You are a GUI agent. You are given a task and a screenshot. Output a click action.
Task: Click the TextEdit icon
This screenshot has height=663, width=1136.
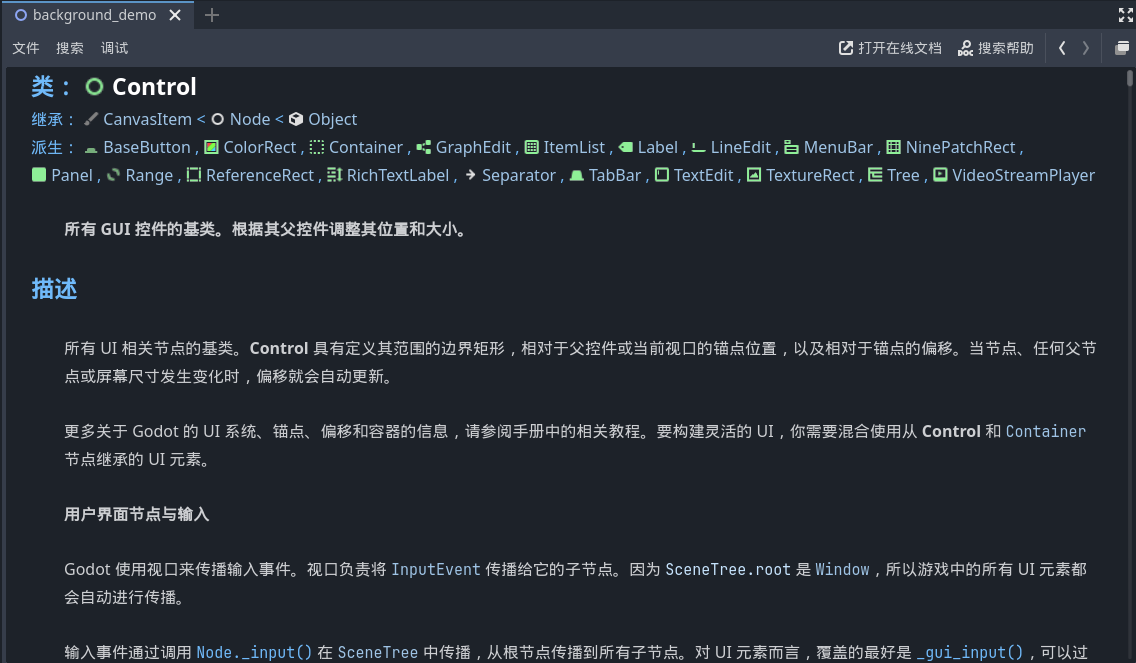coord(661,175)
